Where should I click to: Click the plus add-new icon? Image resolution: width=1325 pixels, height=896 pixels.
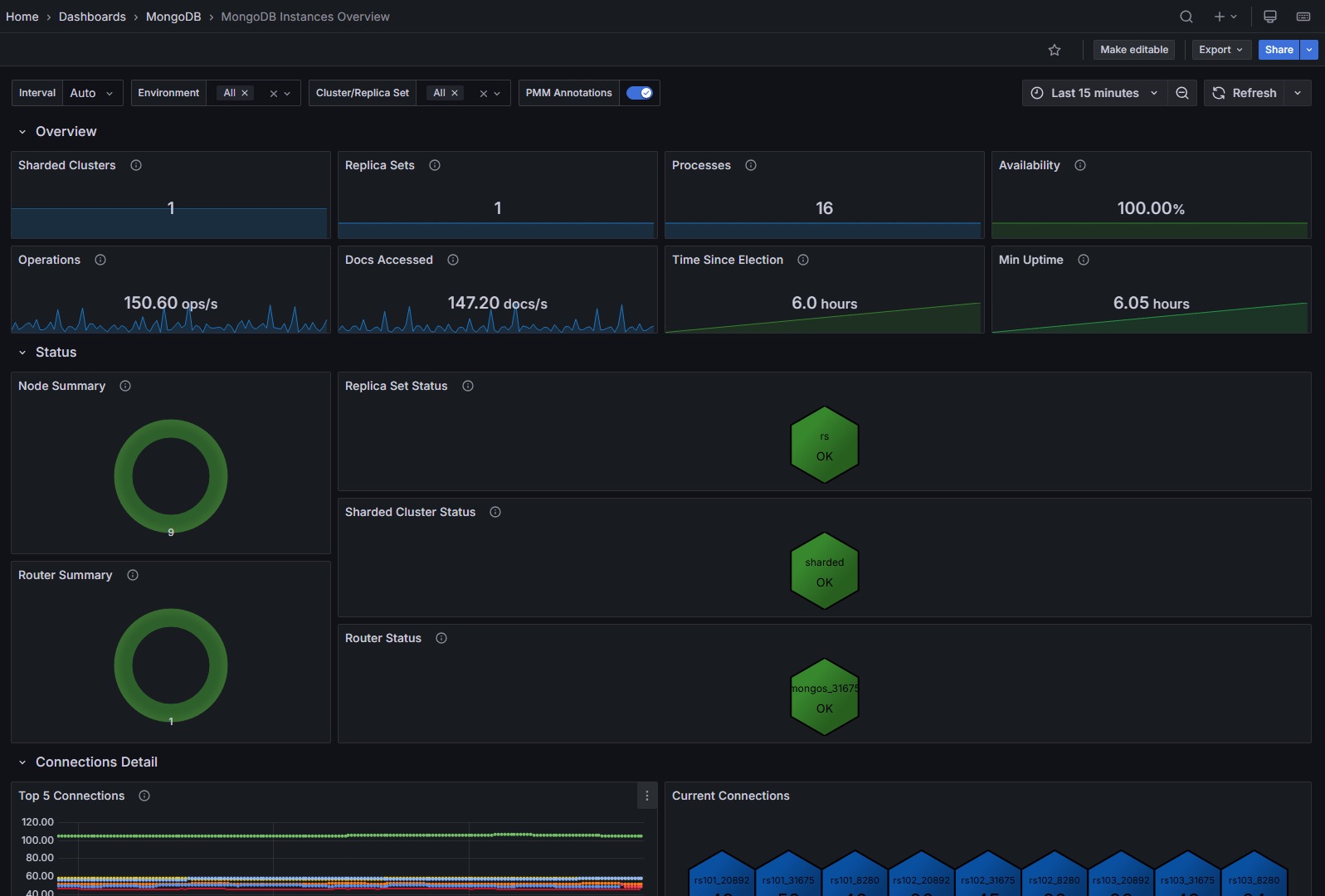1225,17
